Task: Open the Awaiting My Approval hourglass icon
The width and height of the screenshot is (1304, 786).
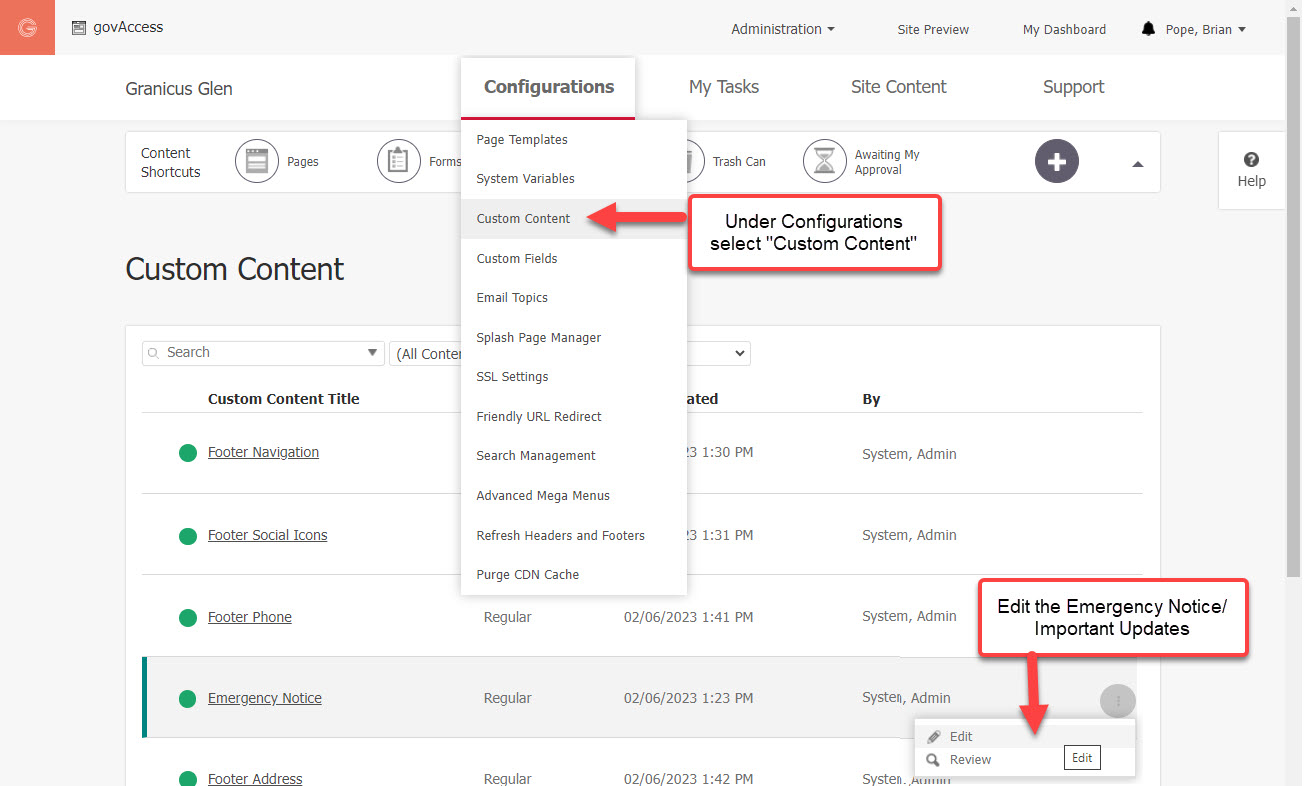Action: (825, 161)
